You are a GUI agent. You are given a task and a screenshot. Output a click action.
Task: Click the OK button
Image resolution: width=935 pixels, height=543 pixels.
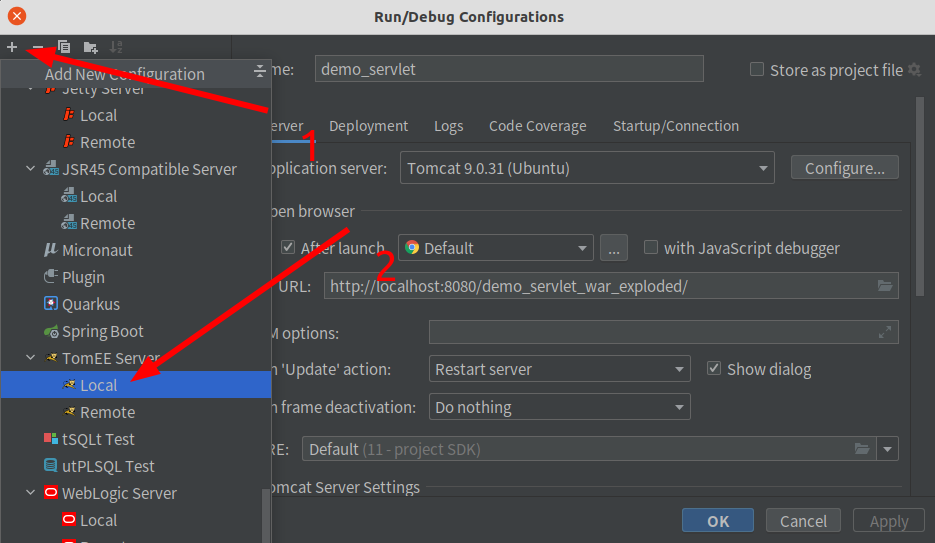pyautogui.click(x=718, y=520)
